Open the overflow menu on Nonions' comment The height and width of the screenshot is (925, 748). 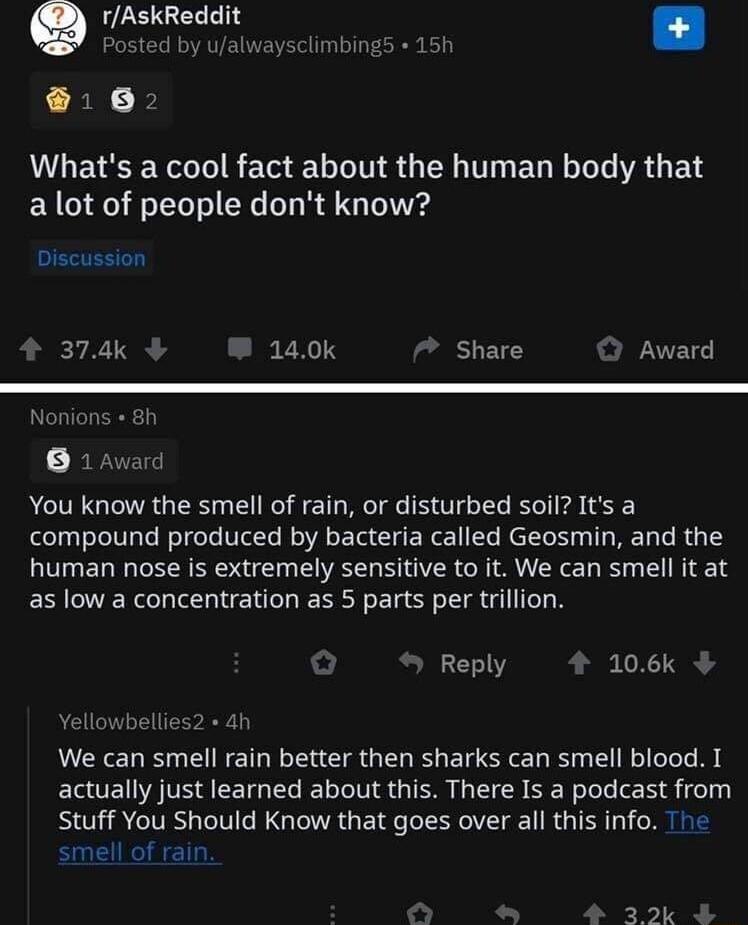click(x=236, y=663)
